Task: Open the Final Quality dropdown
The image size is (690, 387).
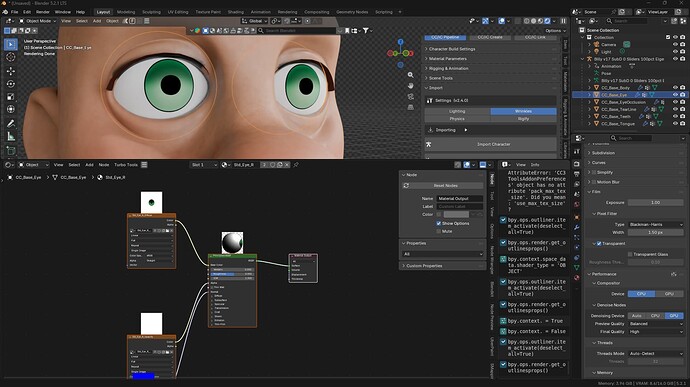Action: coord(656,332)
